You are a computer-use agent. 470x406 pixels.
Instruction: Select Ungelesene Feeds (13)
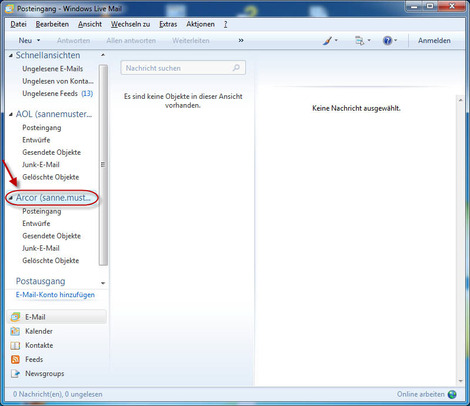click(x=58, y=94)
